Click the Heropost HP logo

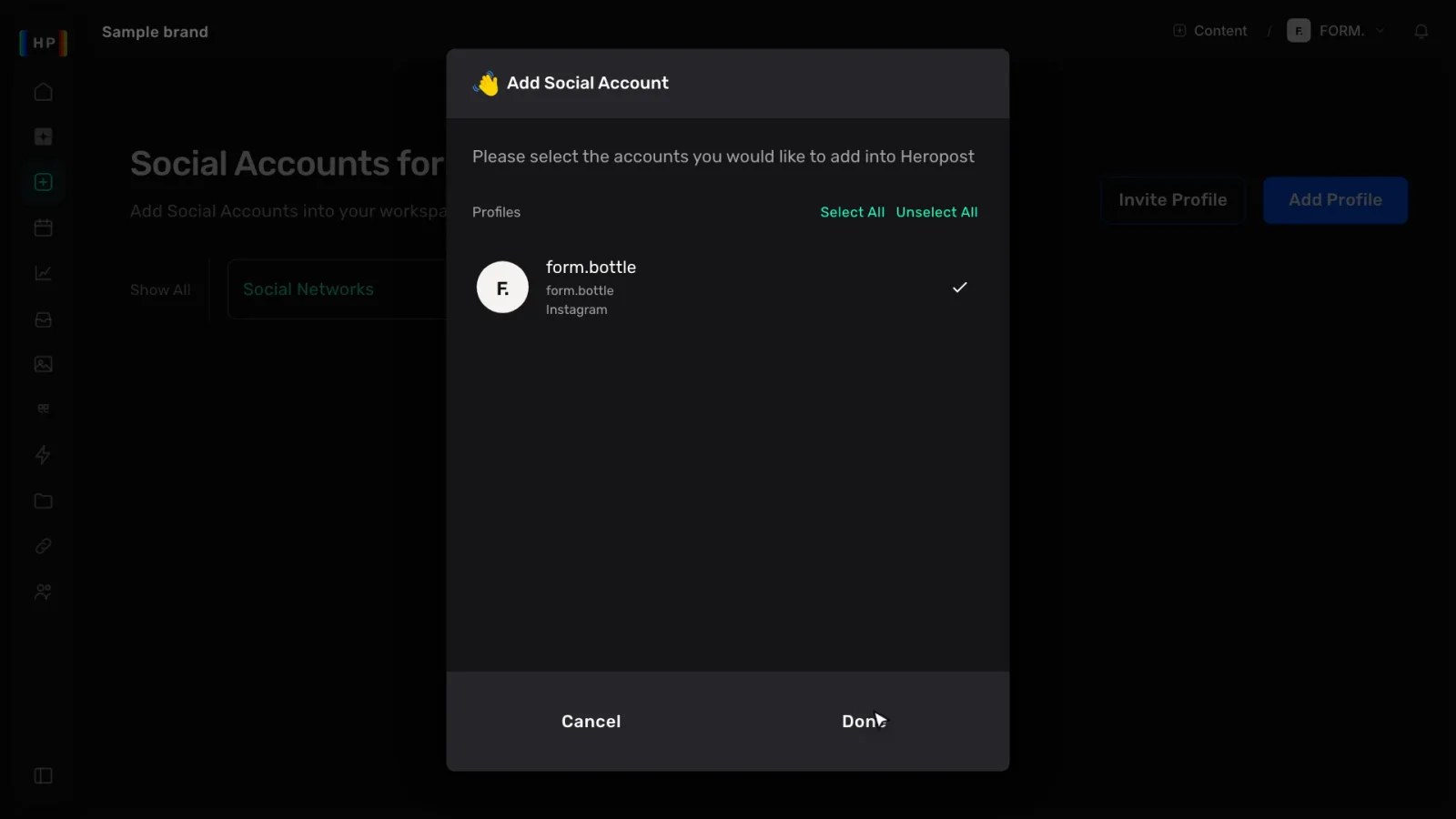pos(44,43)
